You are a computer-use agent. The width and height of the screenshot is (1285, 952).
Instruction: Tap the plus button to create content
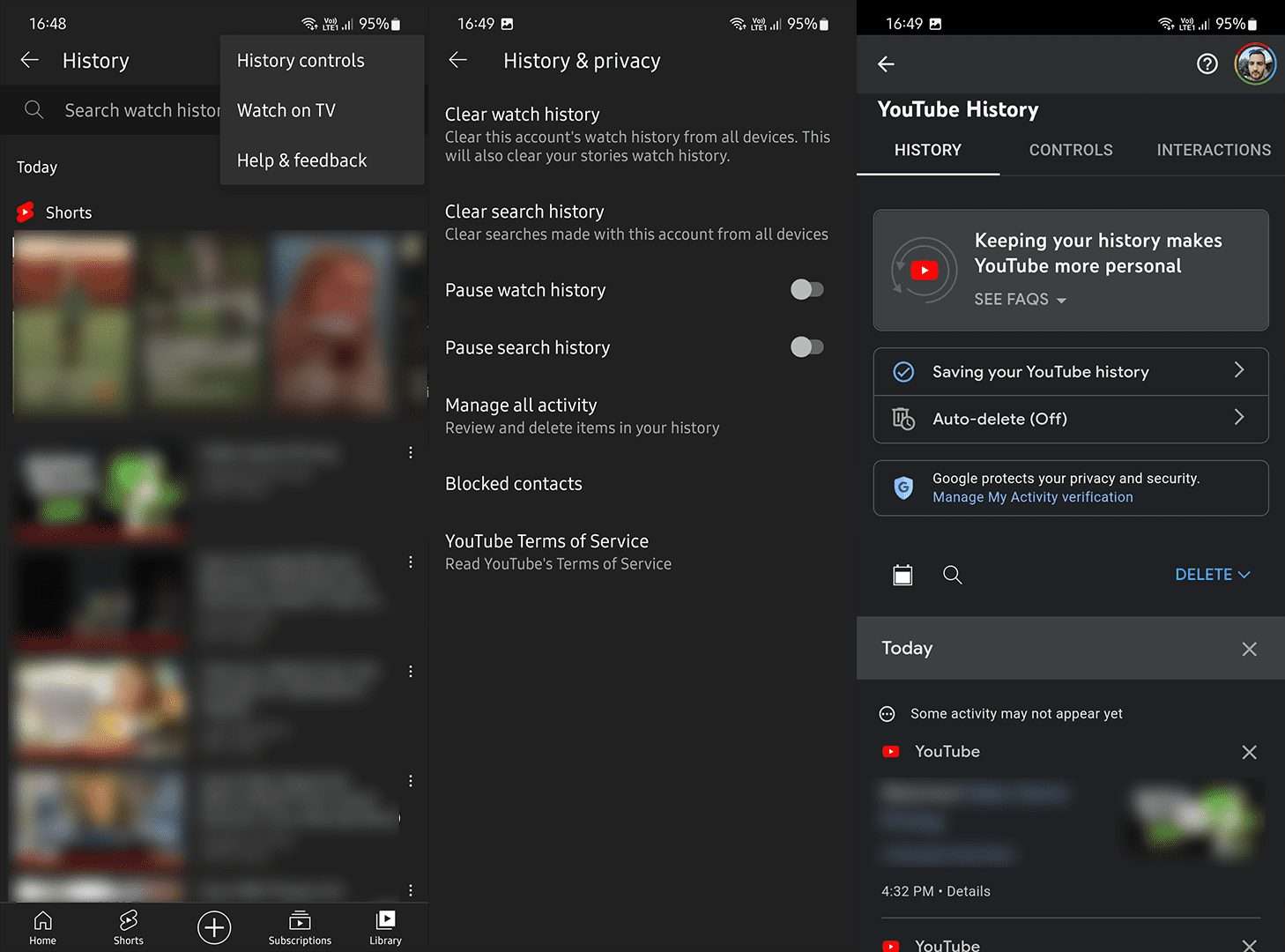coord(214,927)
